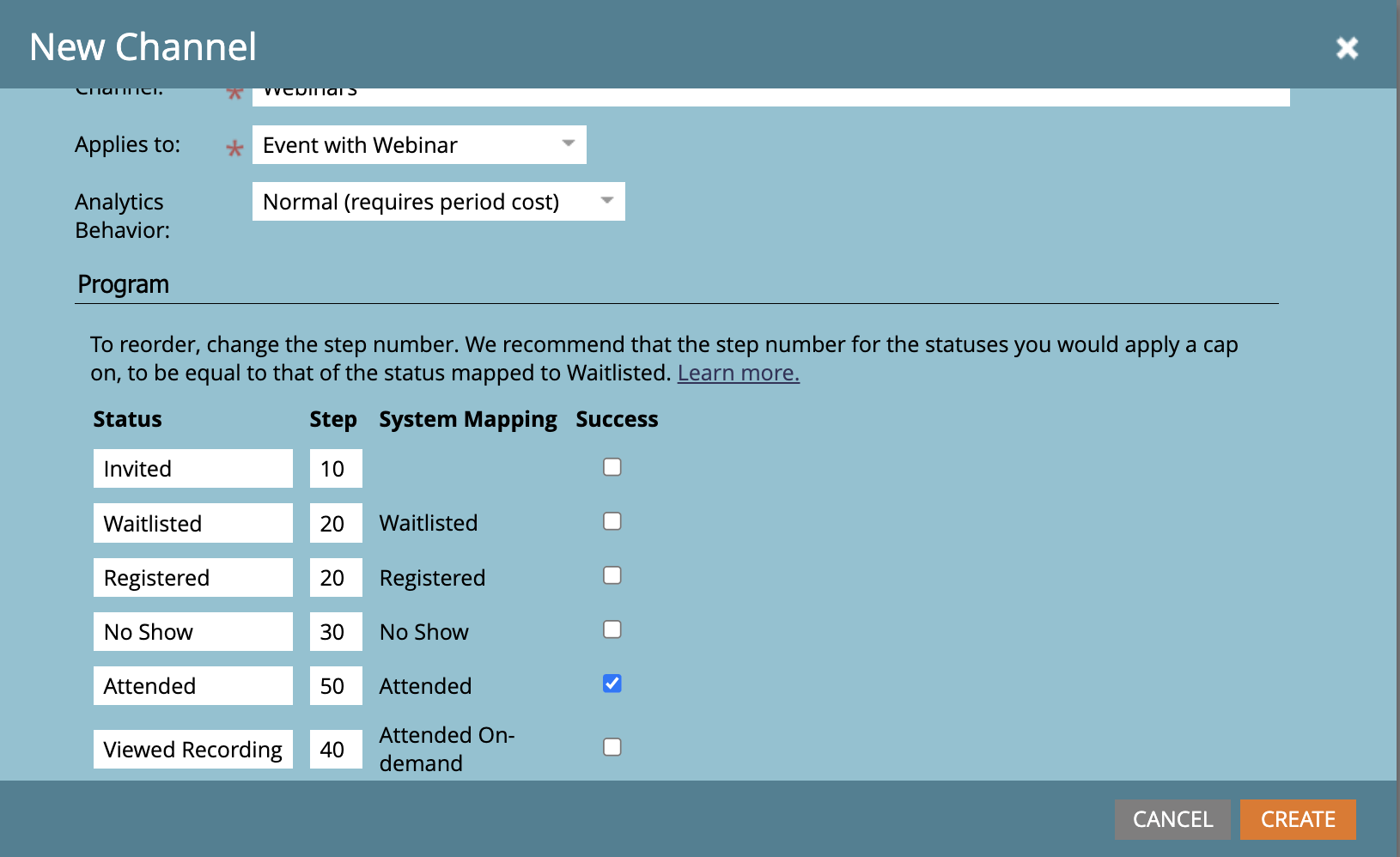Viewport: 1400px width, 857px height.
Task: Enable Success checkbox for Invited status
Action: [x=612, y=467]
